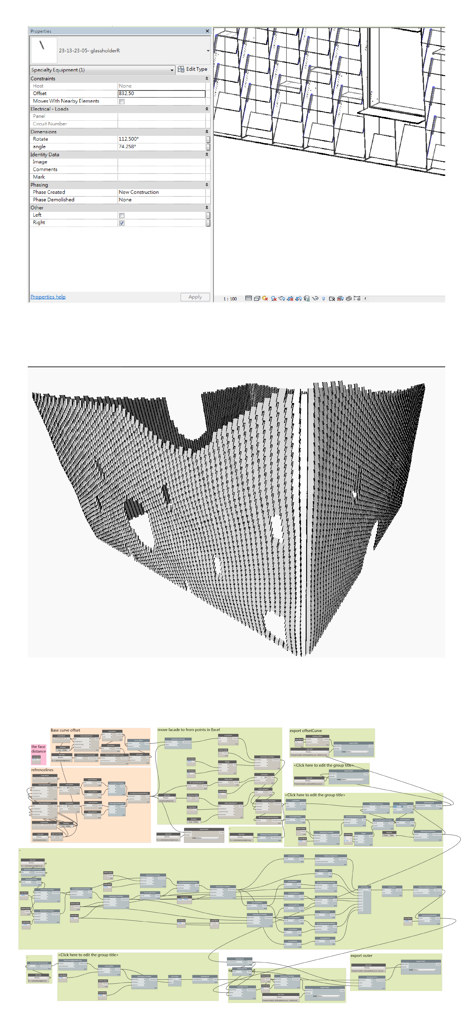Viewport: 474px width, 1024px height.
Task: Toggle the Reveal Hidden Elements lightbulb icon
Action: click(x=323, y=298)
